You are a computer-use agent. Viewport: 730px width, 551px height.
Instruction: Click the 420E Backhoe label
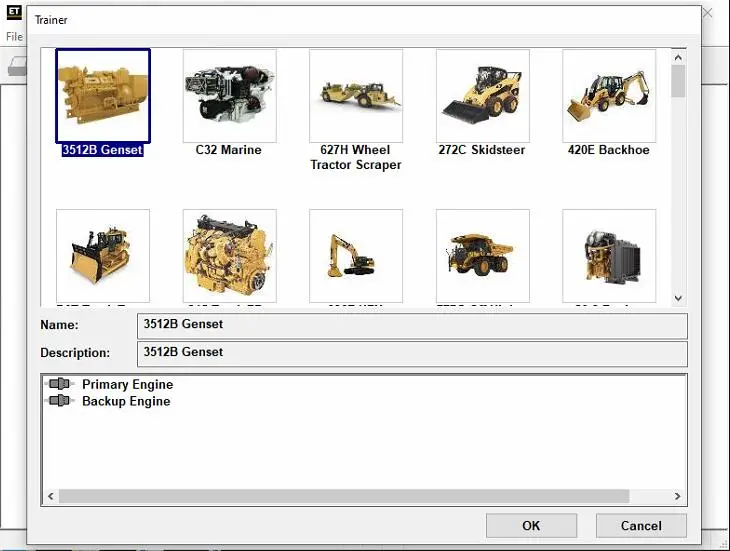[608, 150]
